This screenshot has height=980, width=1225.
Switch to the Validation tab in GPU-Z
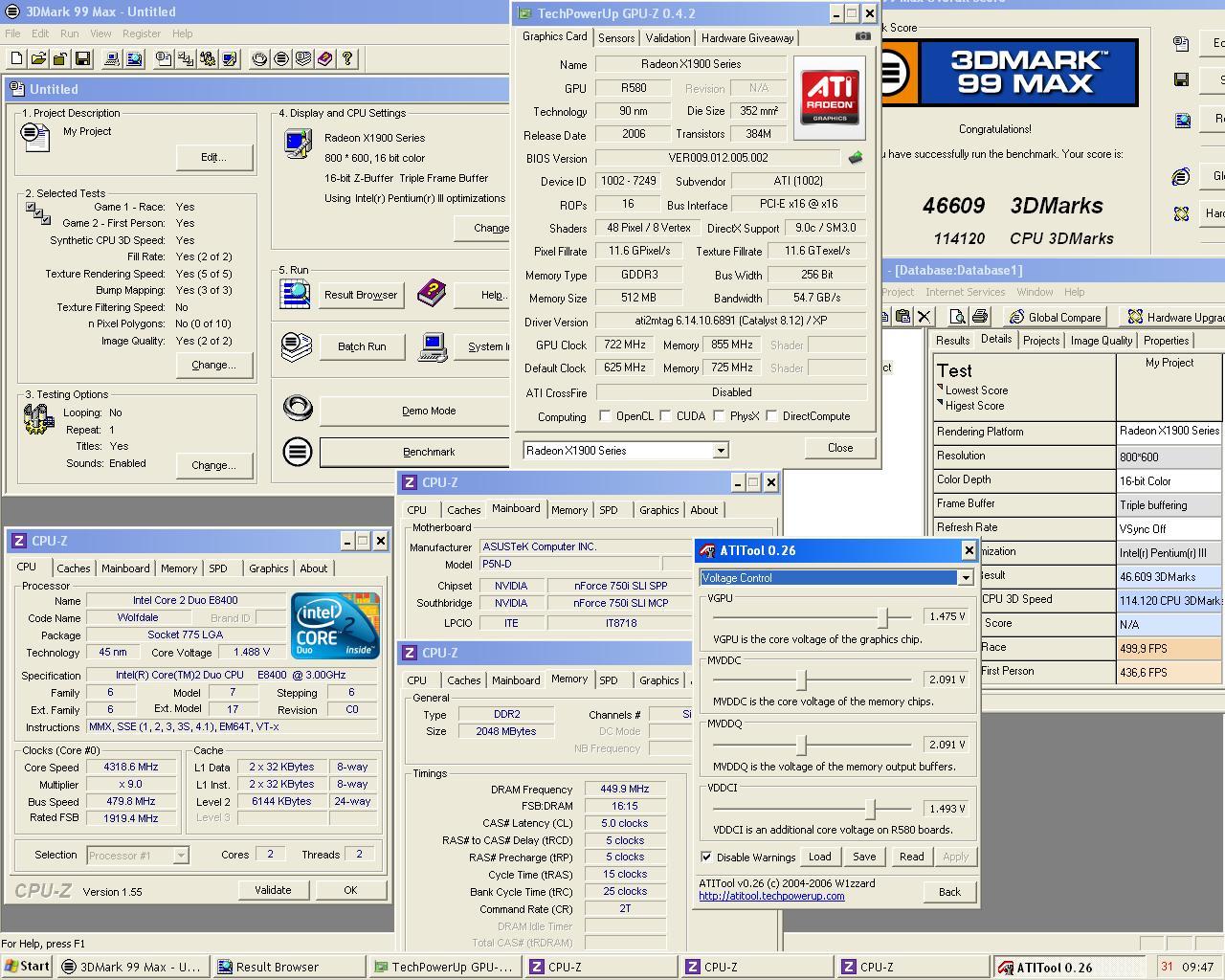point(667,38)
